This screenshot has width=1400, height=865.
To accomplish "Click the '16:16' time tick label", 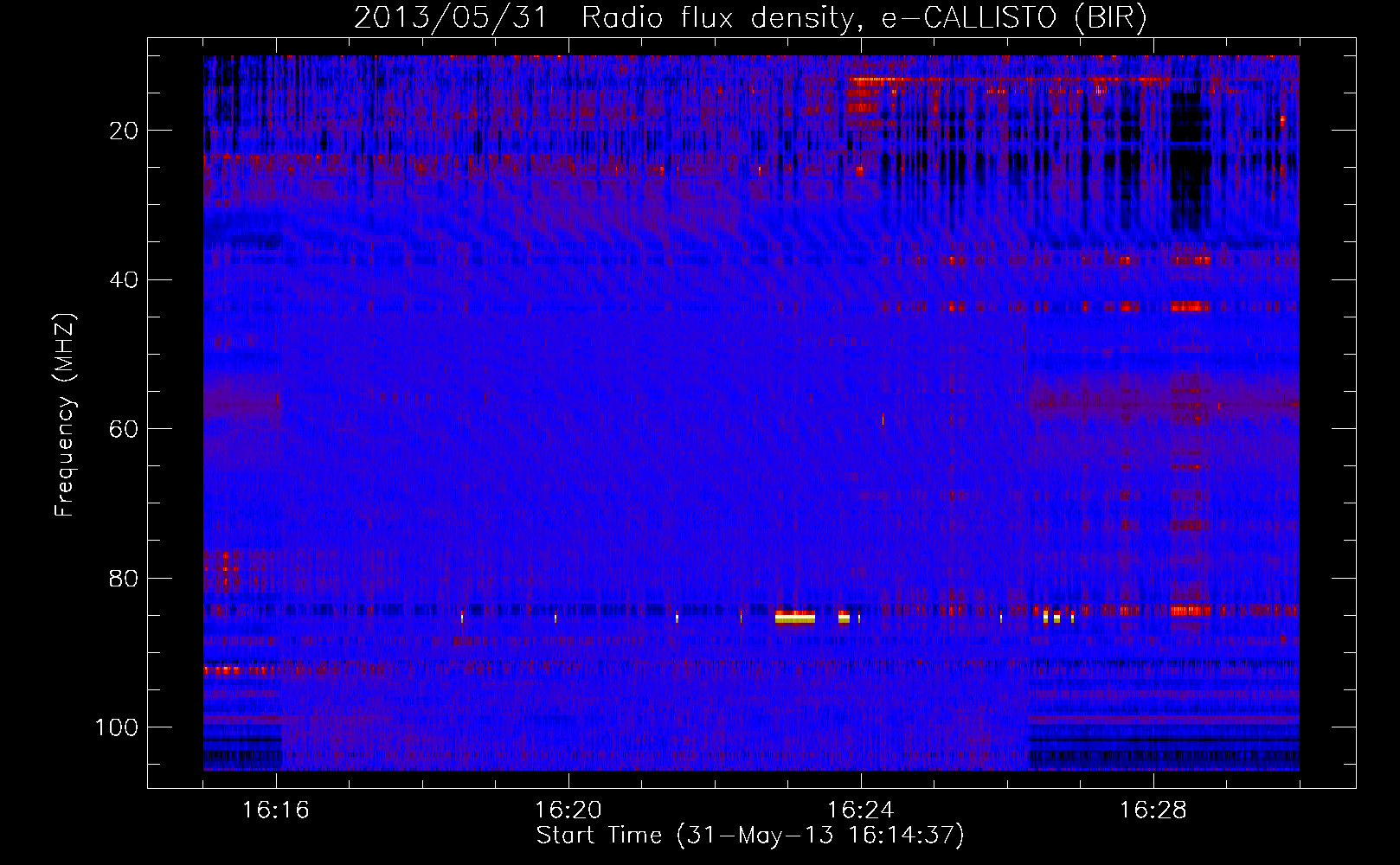I will point(276,811).
